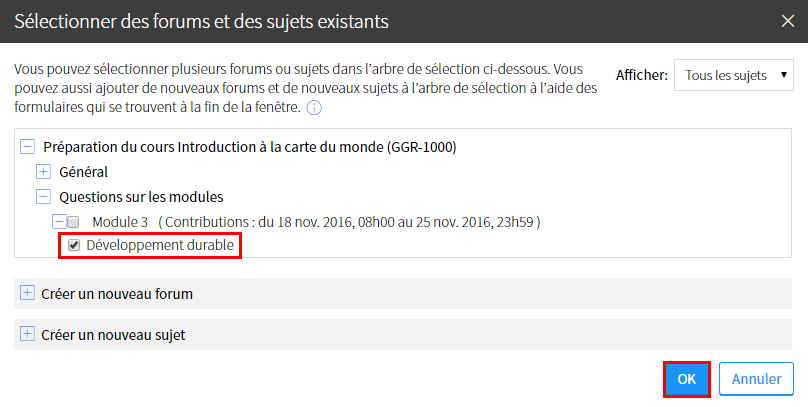Click the Créer un nouveau sujet label

[x=113, y=335]
